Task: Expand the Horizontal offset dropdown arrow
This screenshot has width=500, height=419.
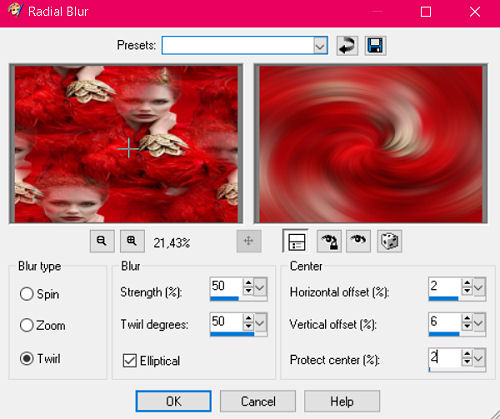Action: tap(479, 287)
